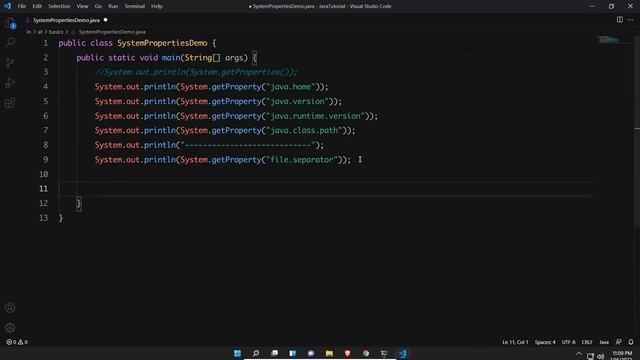Click the dashed string on line 8
This screenshot has height=360, width=640.
(x=248, y=145)
